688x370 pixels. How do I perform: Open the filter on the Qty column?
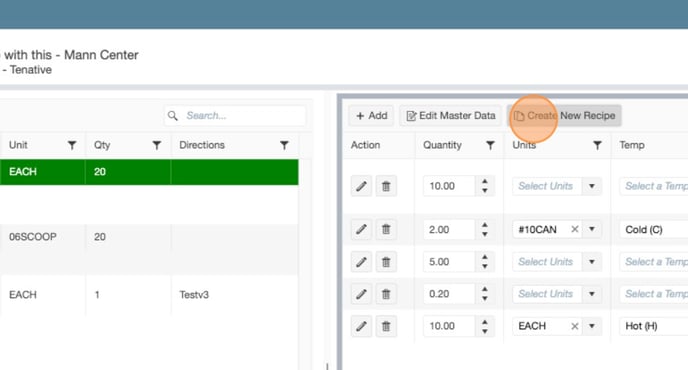coord(157,145)
